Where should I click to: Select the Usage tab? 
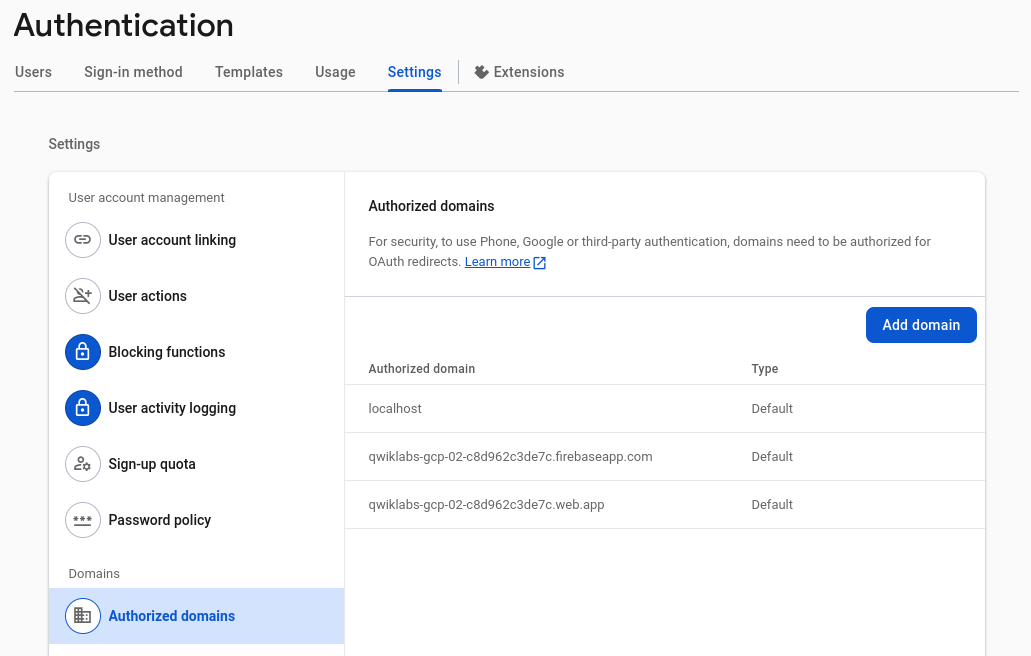point(335,72)
